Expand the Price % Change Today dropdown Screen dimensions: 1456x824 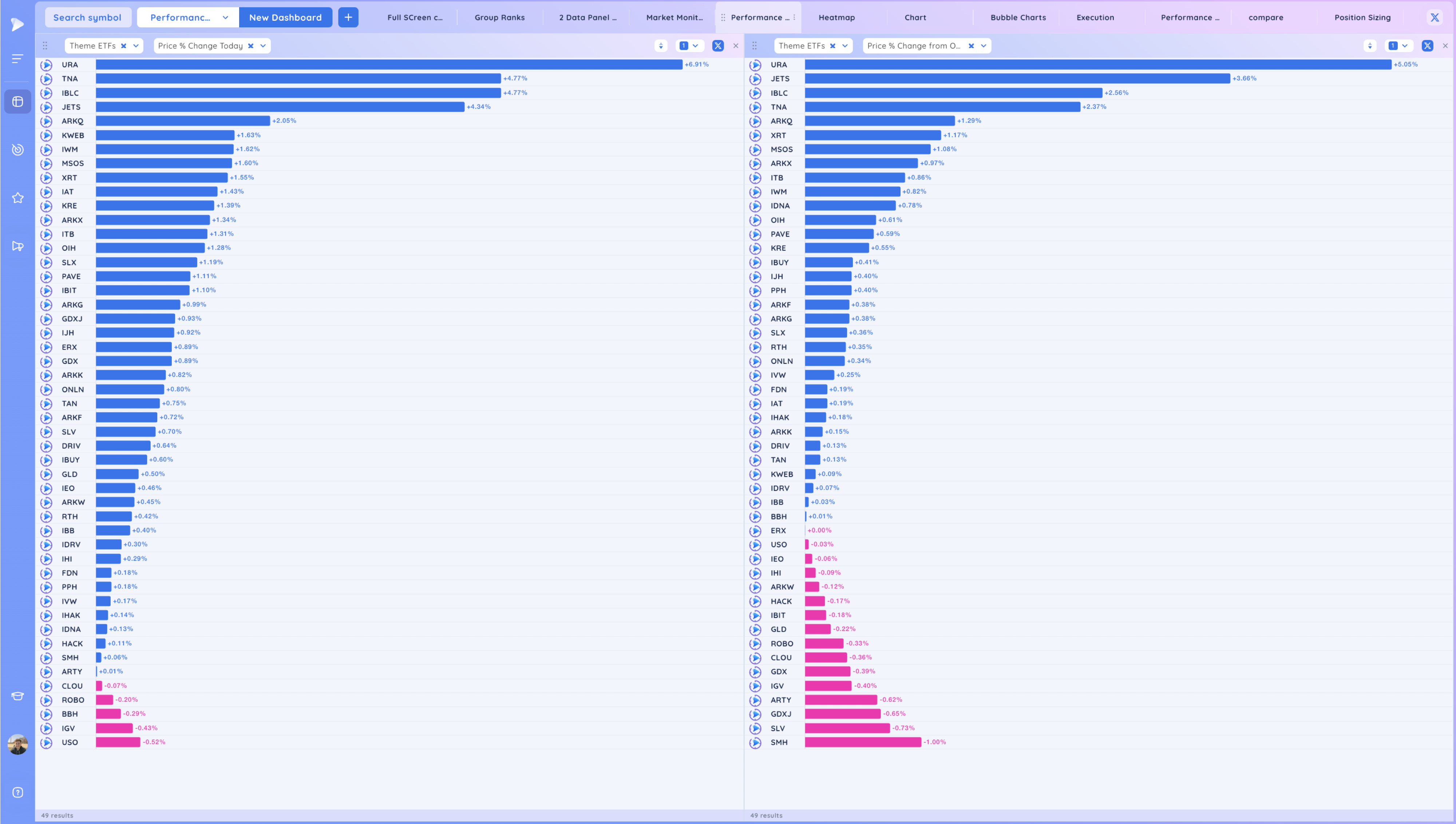tap(263, 46)
